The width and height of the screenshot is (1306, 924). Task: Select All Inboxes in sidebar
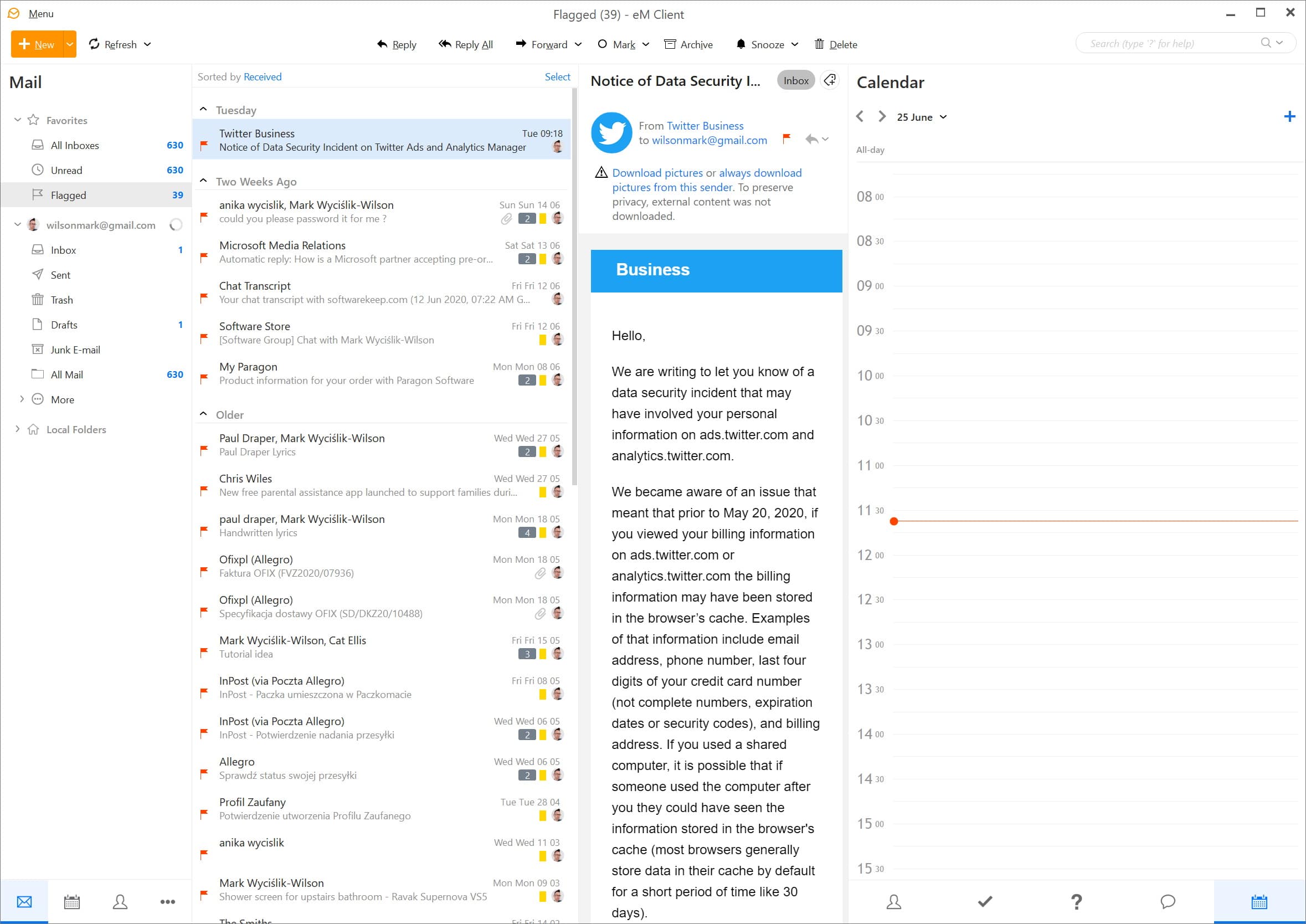pos(74,144)
